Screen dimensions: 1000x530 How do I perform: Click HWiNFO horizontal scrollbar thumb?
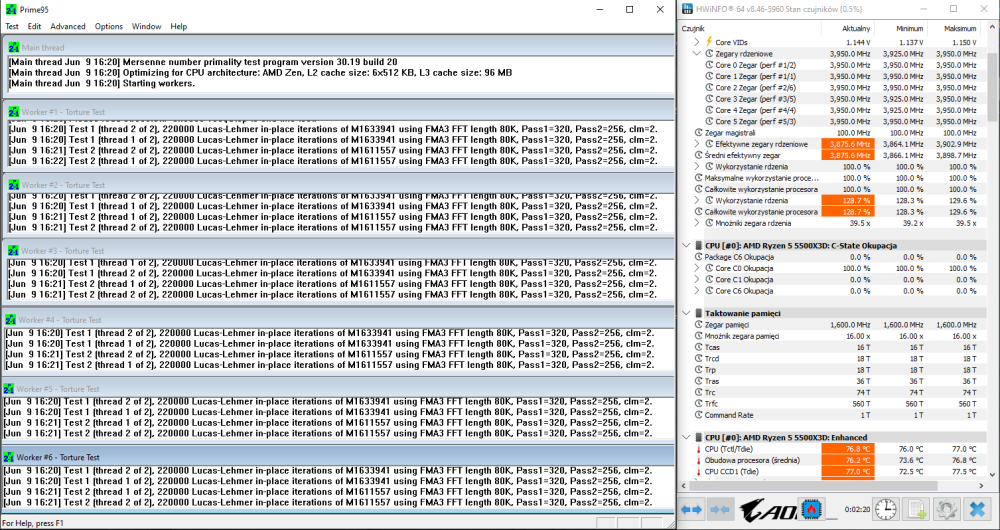816,486
